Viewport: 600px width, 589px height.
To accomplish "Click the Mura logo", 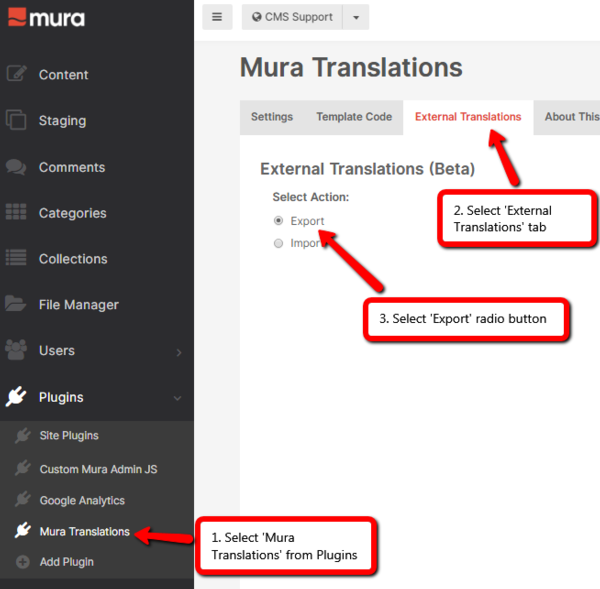I will coord(46,17).
